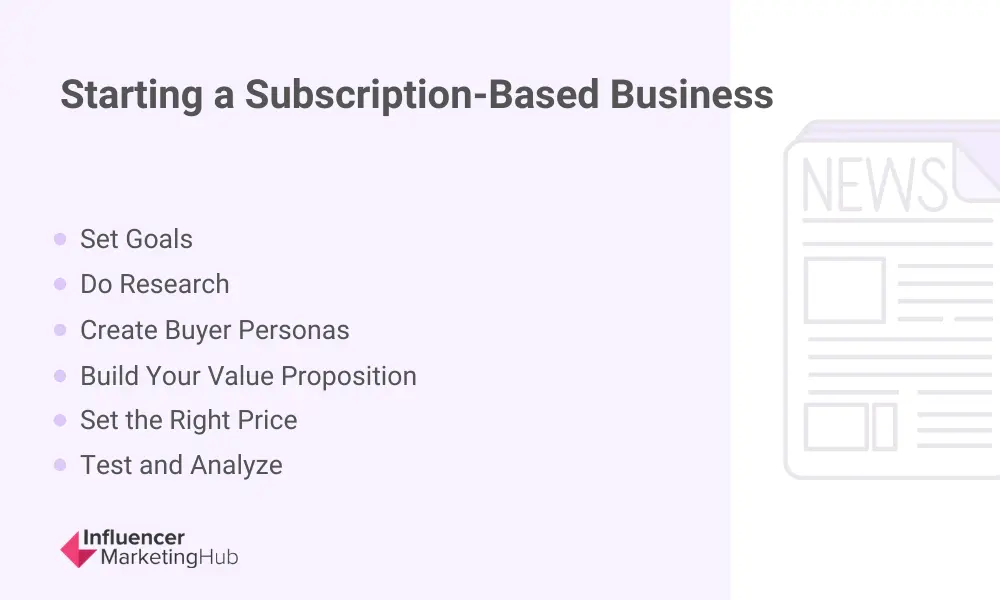
Task: Select the Do Research list item
Action: [x=154, y=285]
